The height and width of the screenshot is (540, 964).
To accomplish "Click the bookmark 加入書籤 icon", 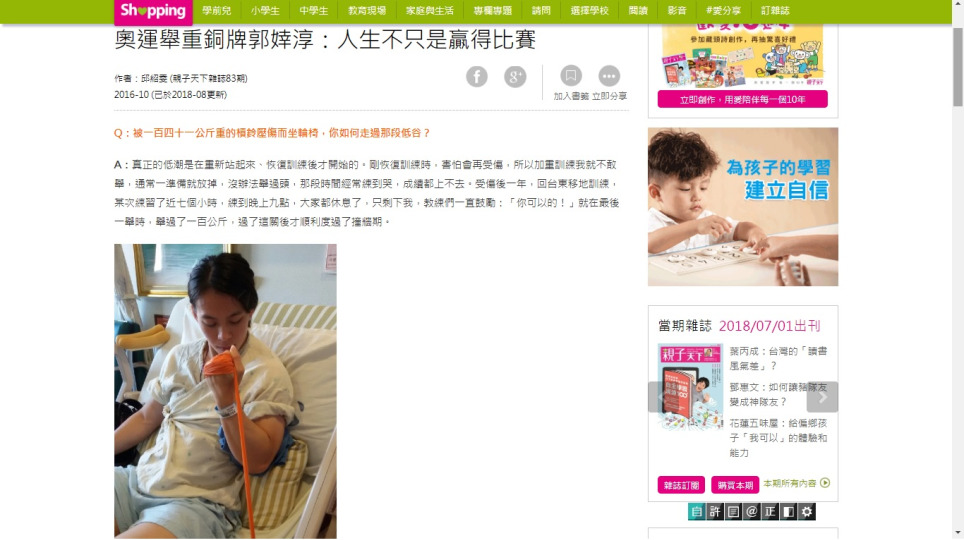I will [x=571, y=76].
